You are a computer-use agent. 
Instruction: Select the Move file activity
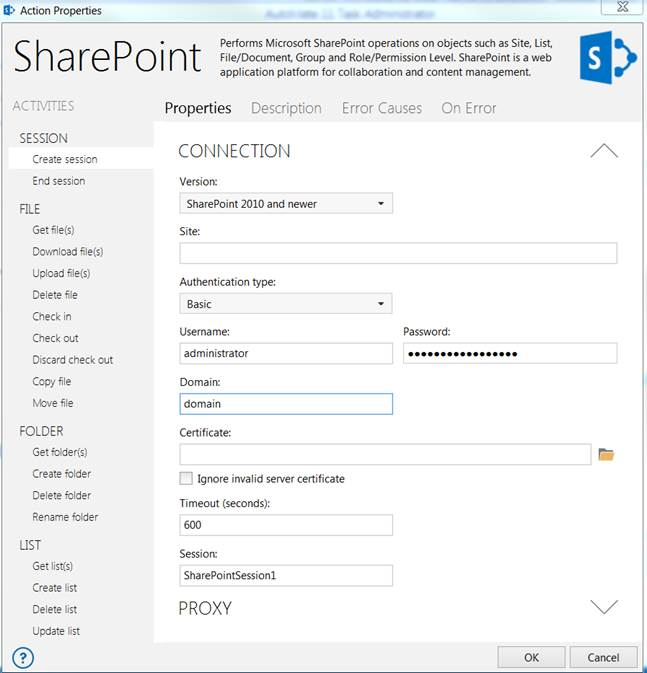pyautogui.click(x=53, y=403)
